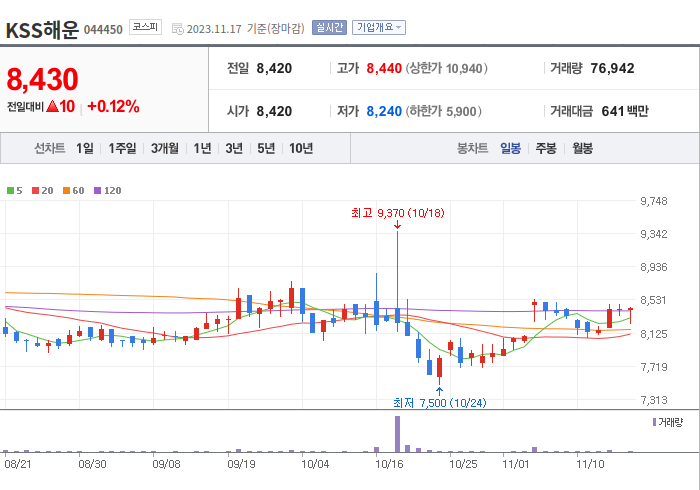700x490 pixels.
Task: Click the 실시간 real-time button
Action: pyautogui.click(x=329, y=28)
